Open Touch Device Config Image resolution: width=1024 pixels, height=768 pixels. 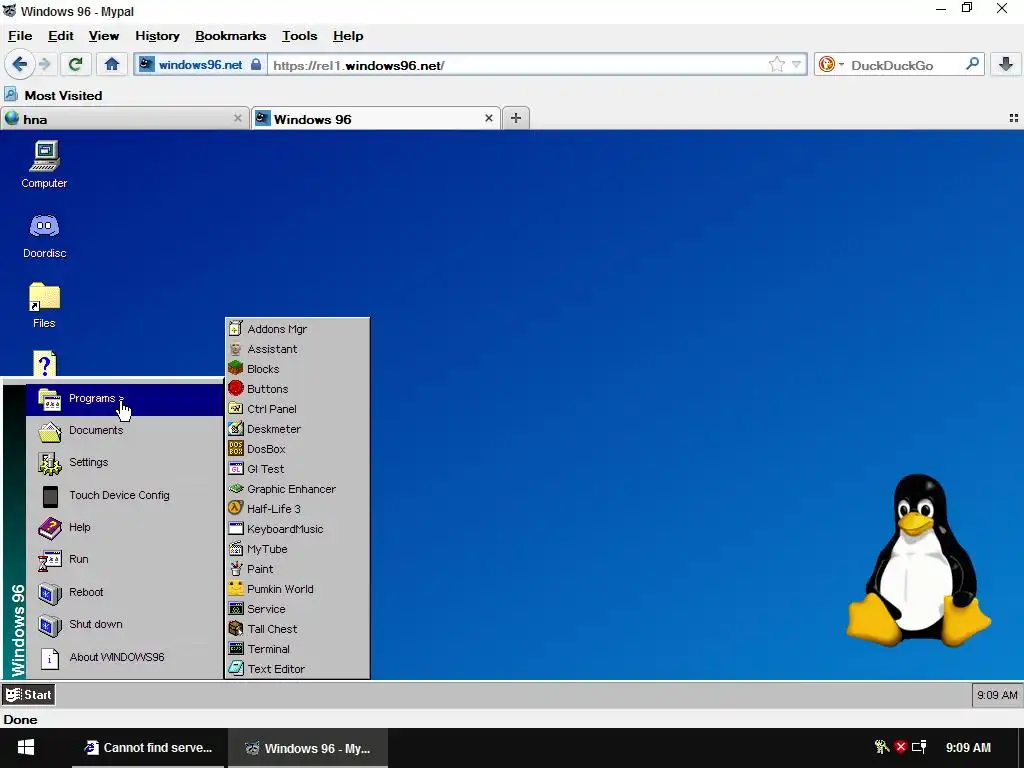(125, 496)
